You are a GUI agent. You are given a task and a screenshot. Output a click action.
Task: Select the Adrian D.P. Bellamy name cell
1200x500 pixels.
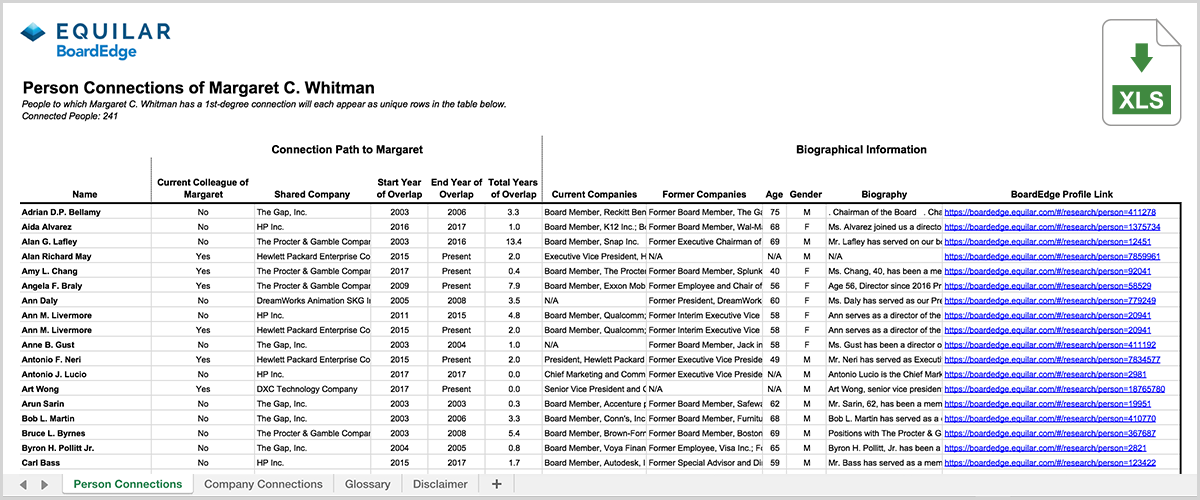[x=85, y=212]
